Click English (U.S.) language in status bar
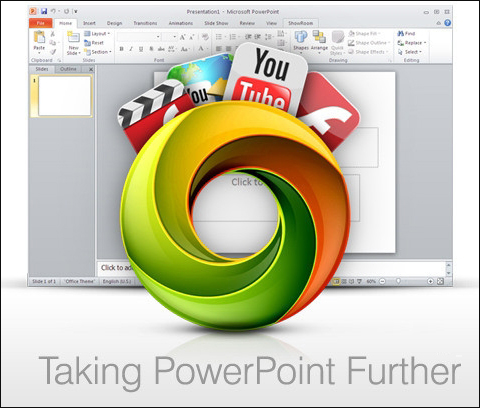This screenshot has width=480, height=408. point(117,281)
